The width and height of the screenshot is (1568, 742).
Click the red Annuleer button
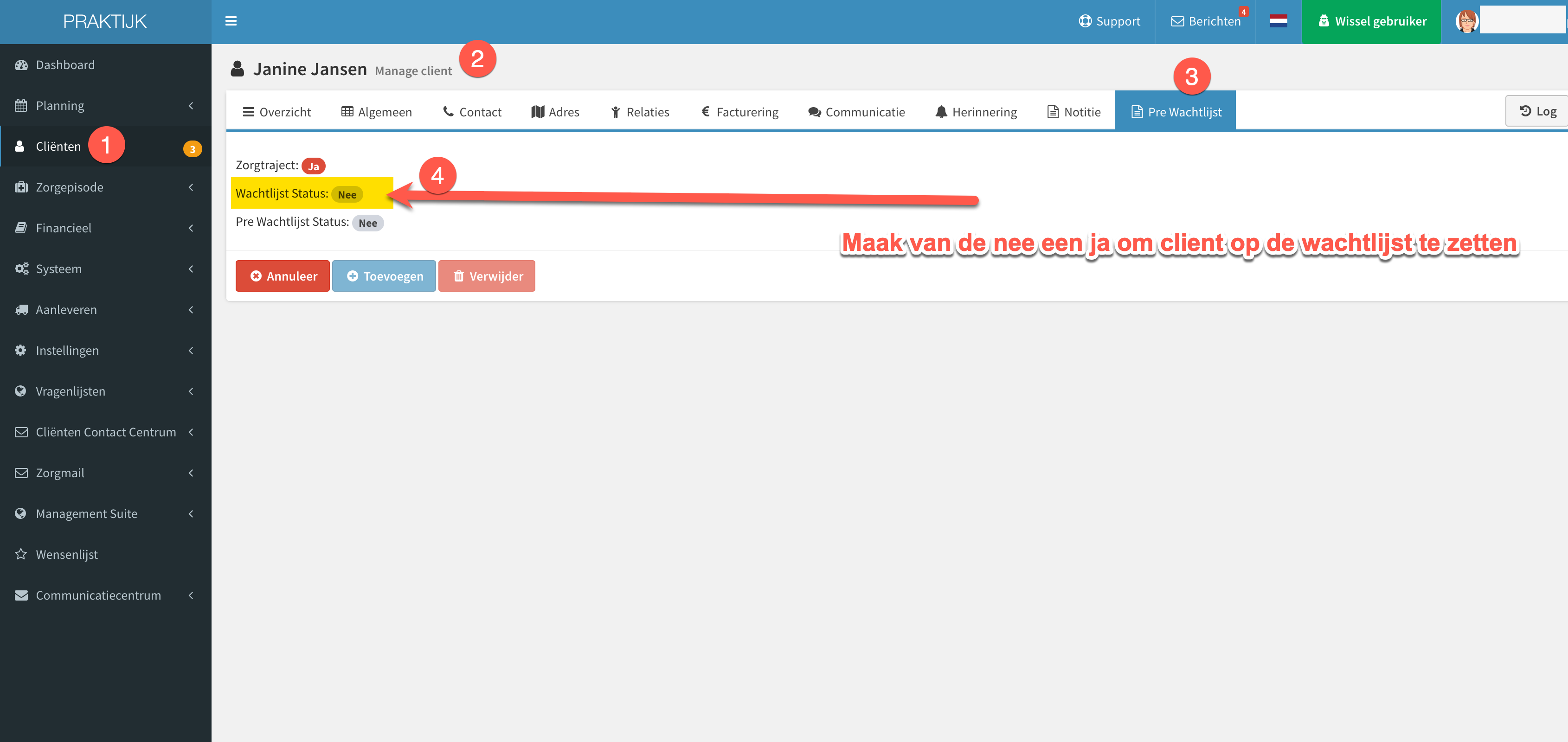(x=283, y=276)
